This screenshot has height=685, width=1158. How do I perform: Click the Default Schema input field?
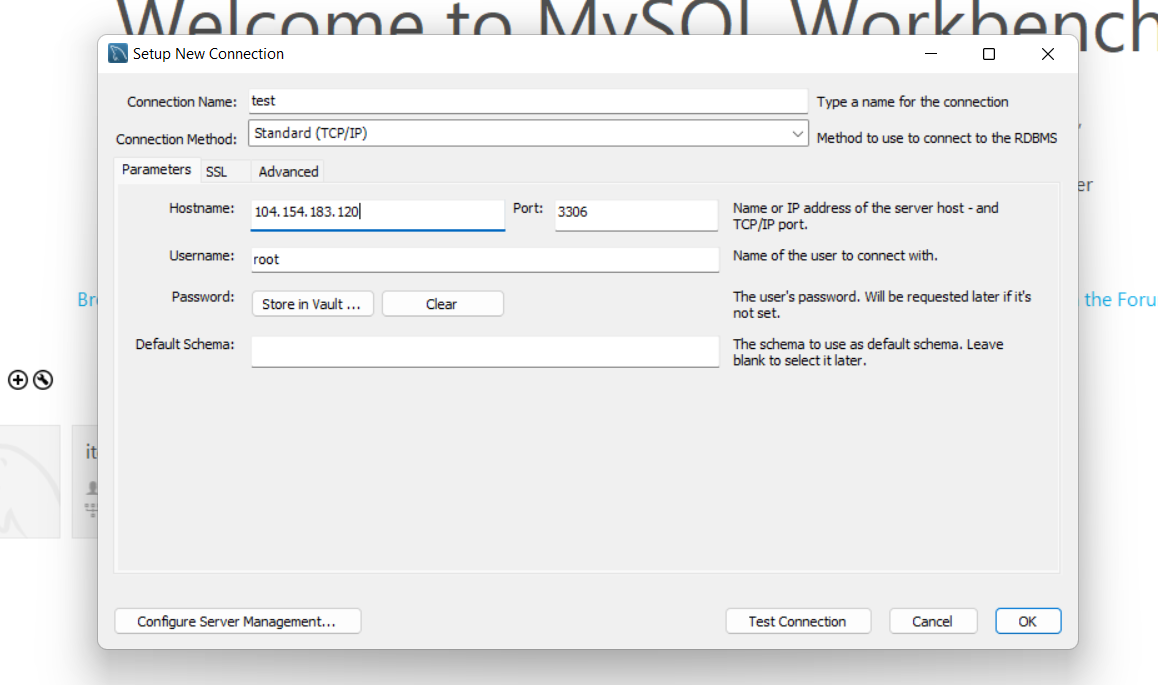pyautogui.click(x=484, y=351)
